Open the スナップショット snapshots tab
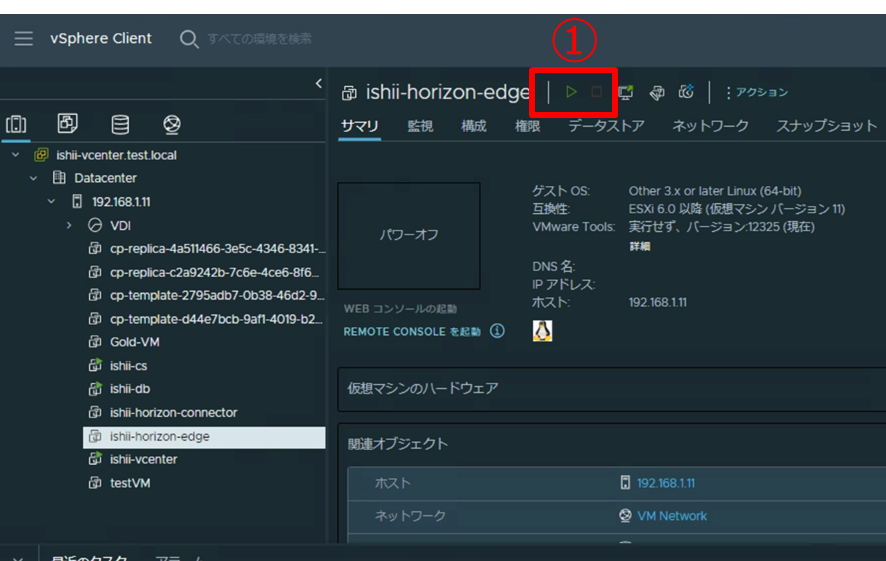The image size is (886, 561). (826, 126)
